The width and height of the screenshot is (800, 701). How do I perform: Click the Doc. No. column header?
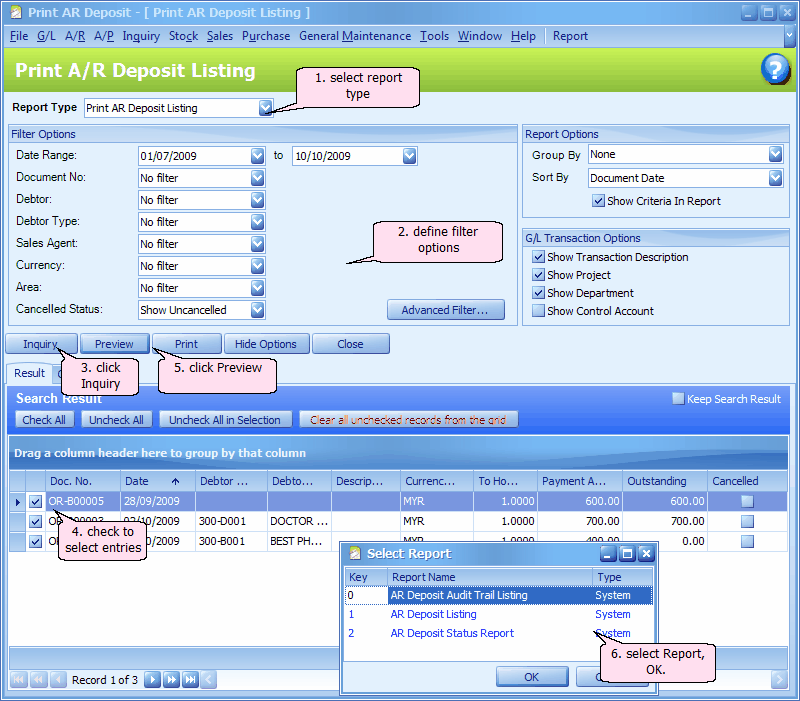tap(83, 481)
